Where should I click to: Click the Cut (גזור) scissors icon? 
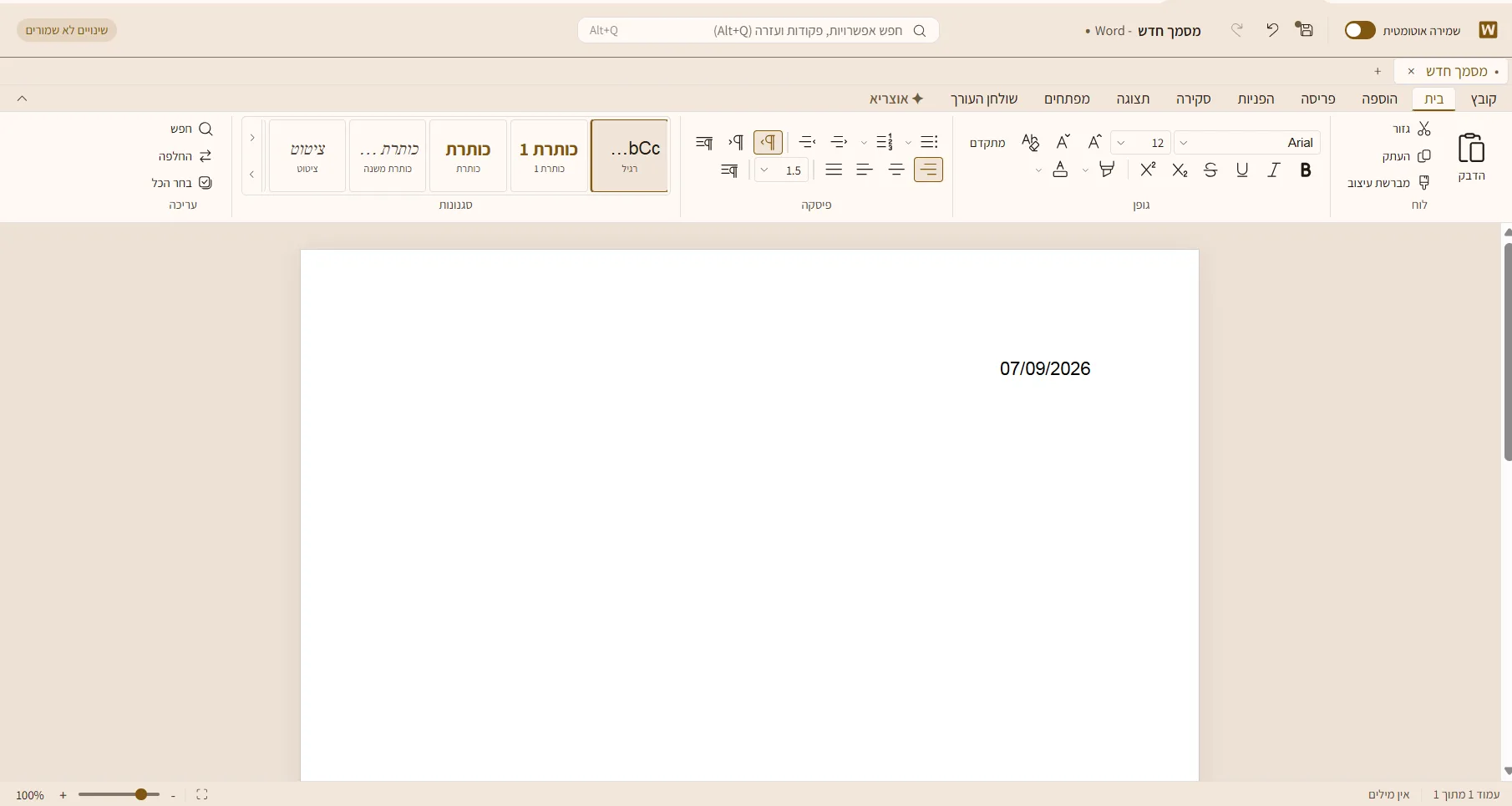pos(1424,129)
